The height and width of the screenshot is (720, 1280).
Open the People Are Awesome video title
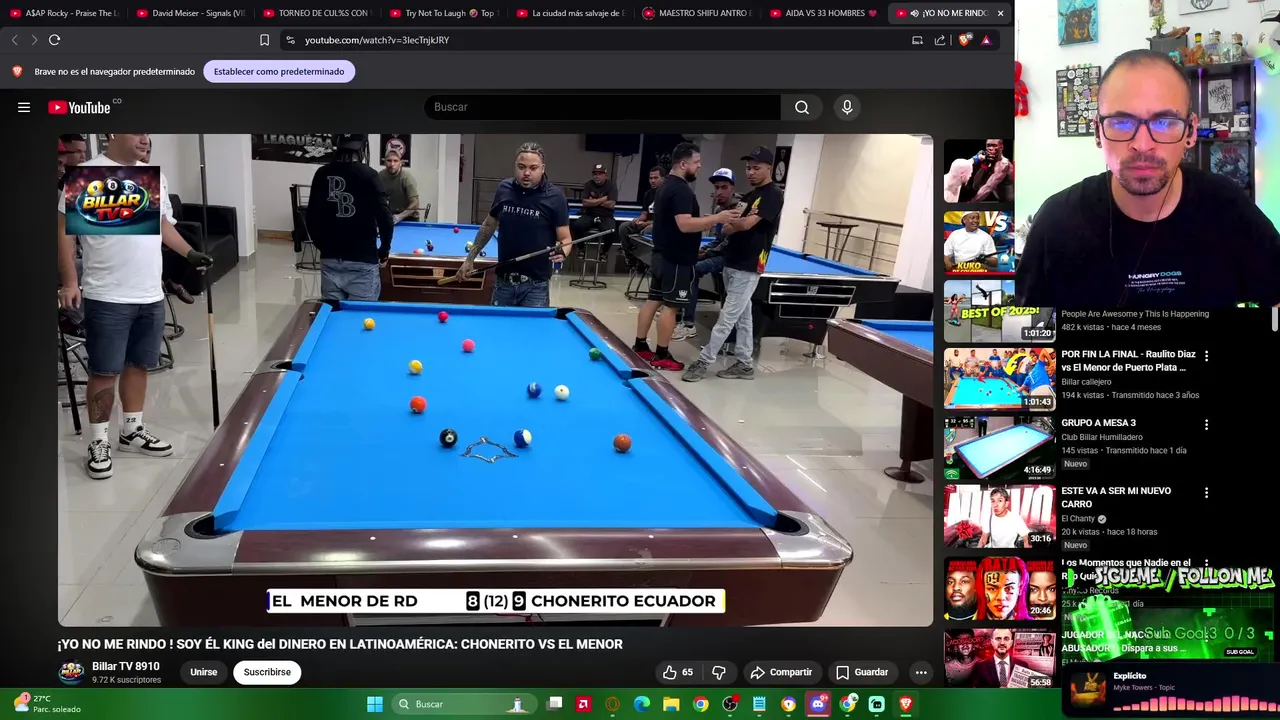coord(1135,314)
